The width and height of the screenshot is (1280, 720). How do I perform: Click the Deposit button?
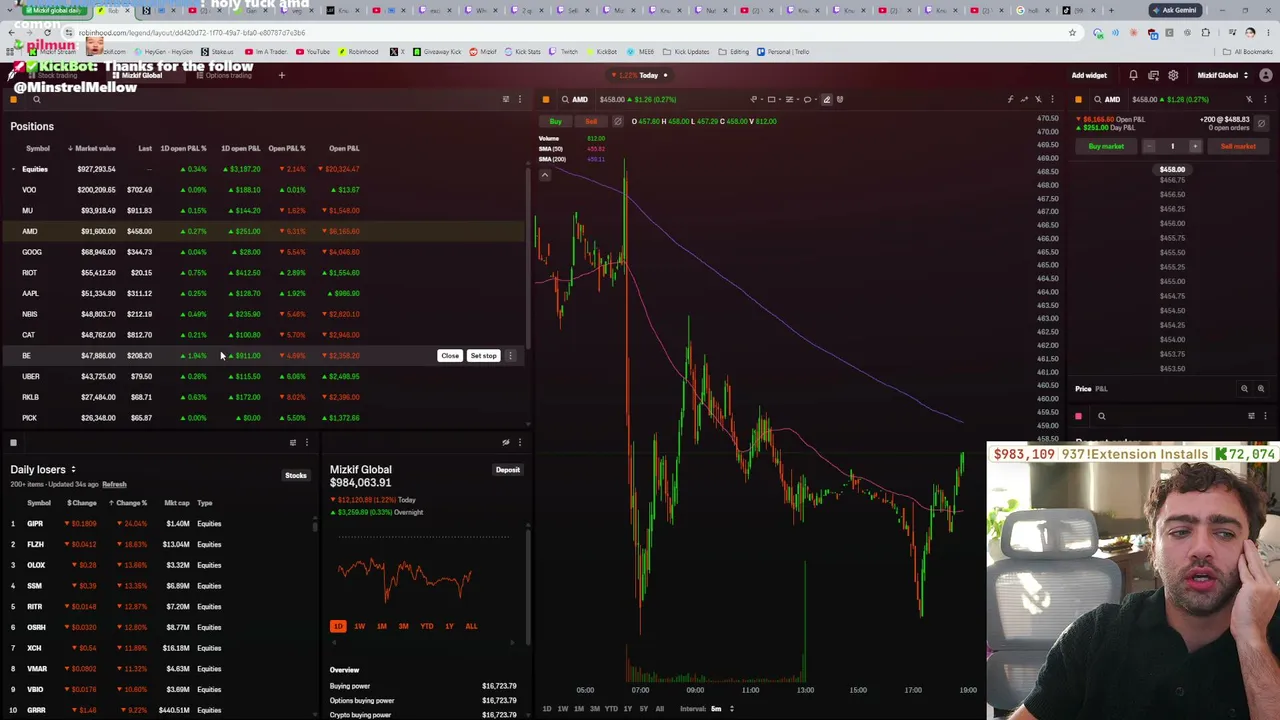507,470
